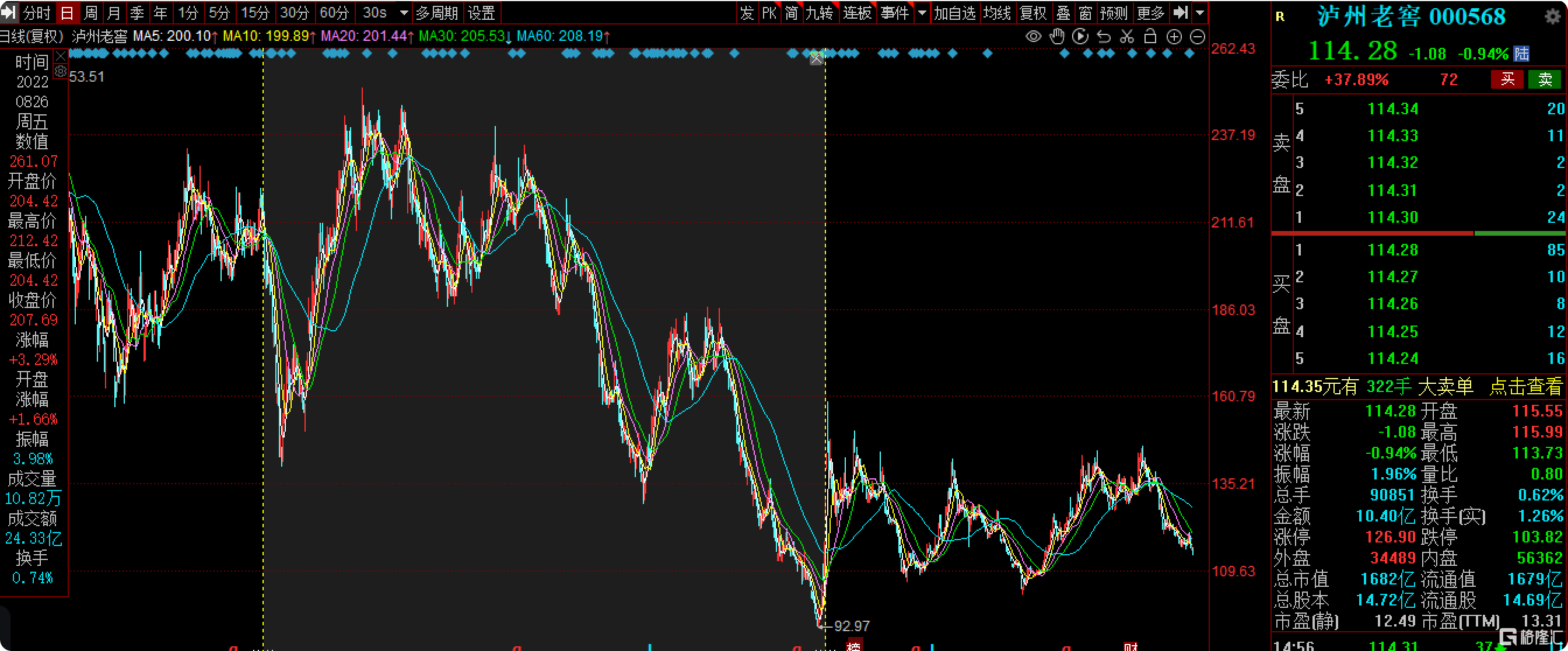Open the 设置 chart settings

481,13
